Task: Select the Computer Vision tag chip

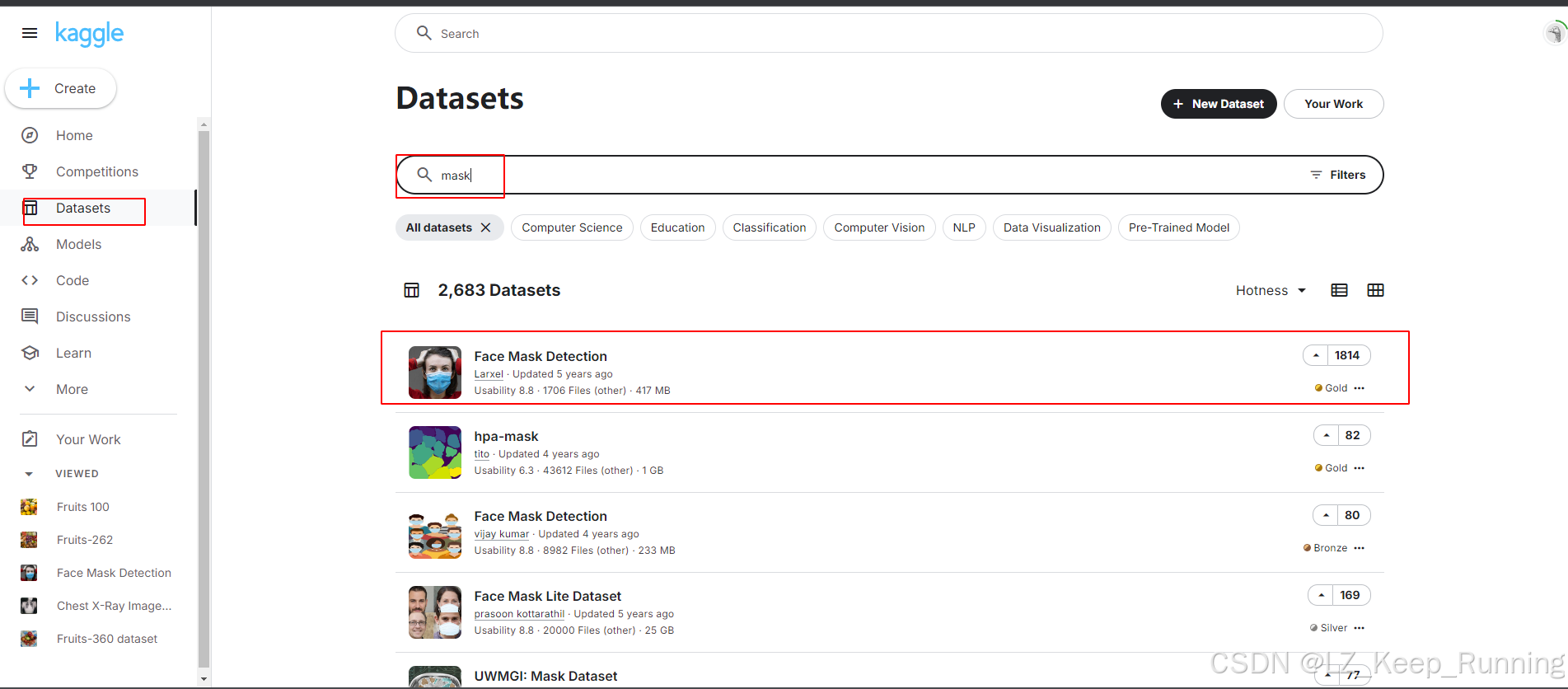Action: (x=879, y=227)
